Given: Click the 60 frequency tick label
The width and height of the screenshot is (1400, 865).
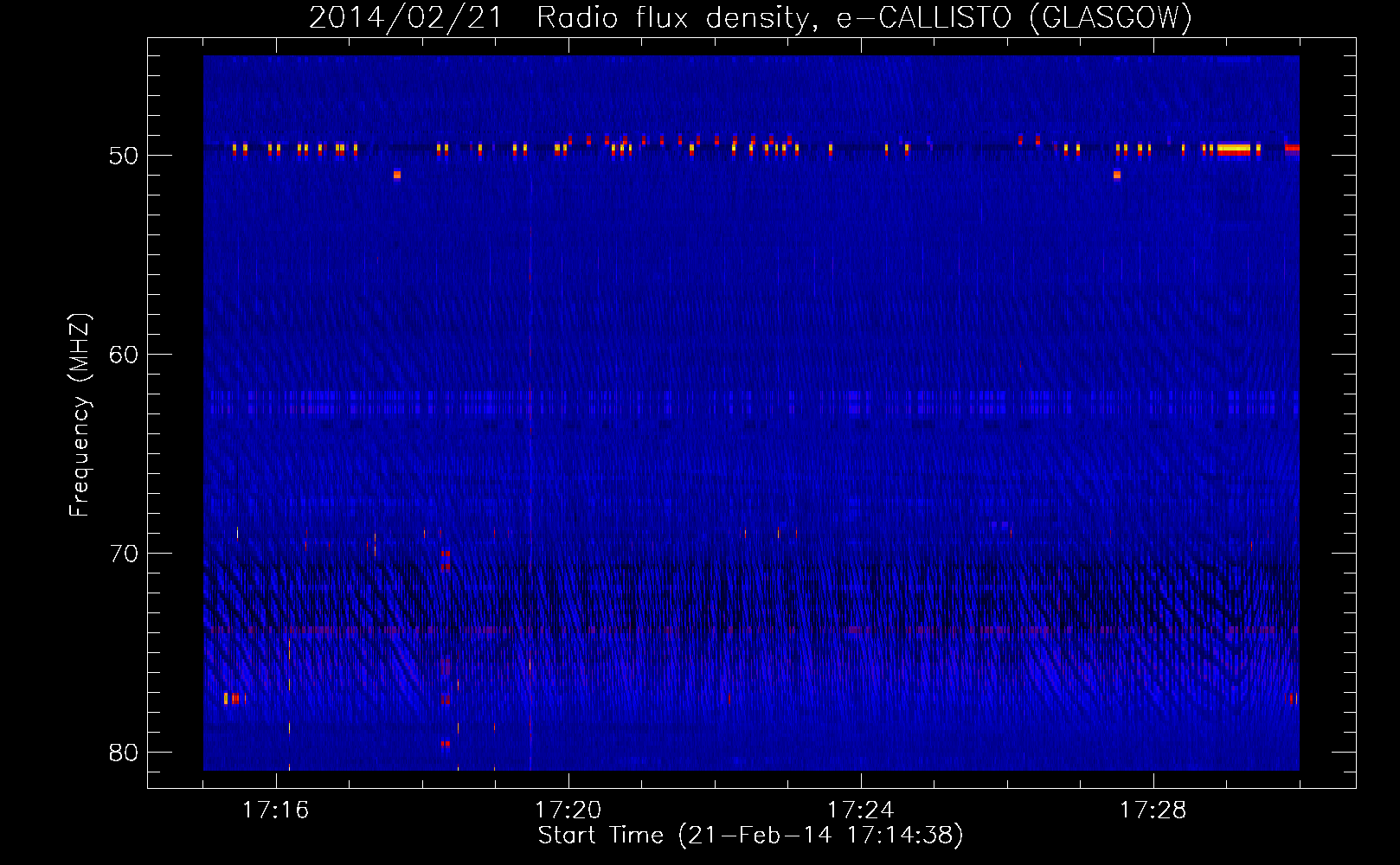Looking at the screenshot, I should (x=124, y=355).
